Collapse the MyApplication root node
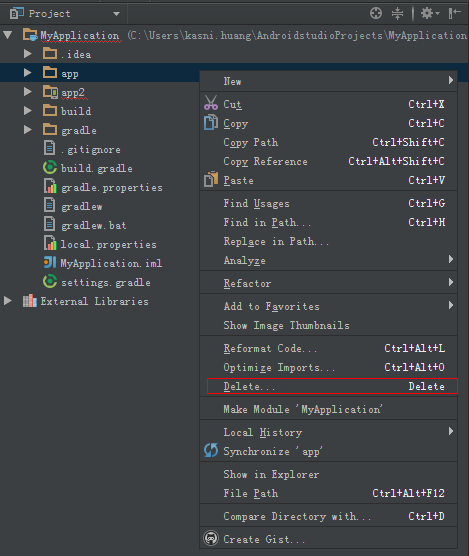This screenshot has height=556, width=469. click(x=7, y=35)
